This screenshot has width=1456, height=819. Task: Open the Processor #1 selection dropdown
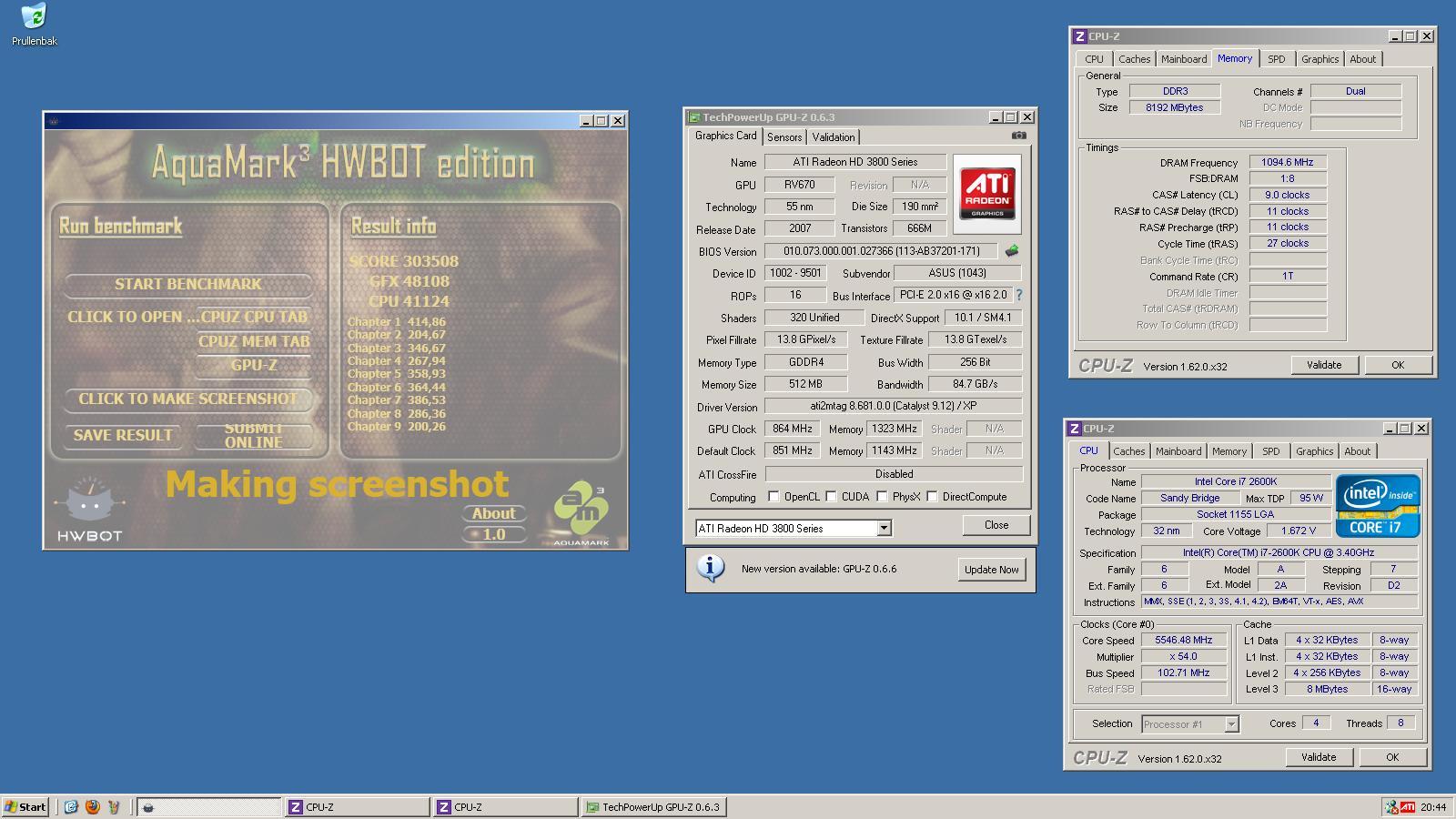(x=1231, y=724)
